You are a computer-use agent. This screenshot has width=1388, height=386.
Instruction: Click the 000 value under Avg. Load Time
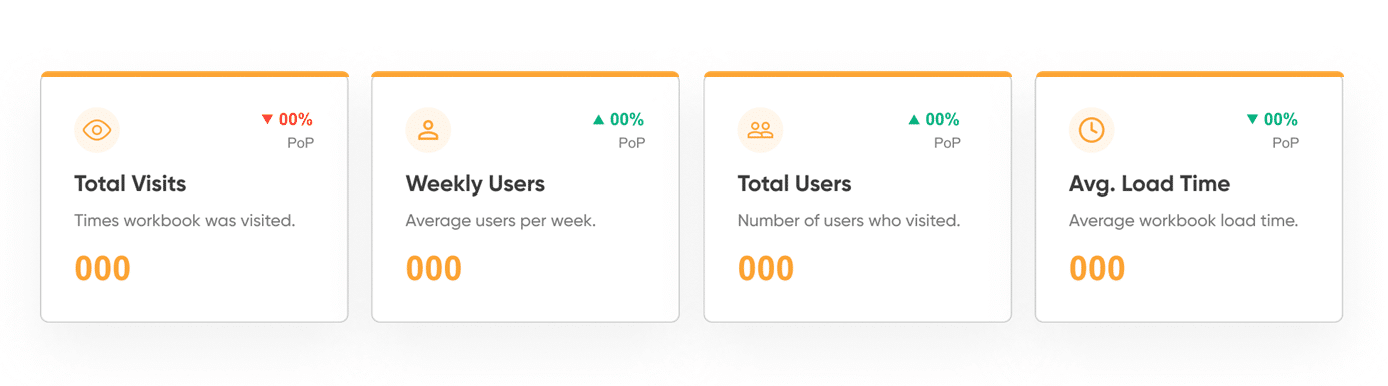pos(1097,269)
